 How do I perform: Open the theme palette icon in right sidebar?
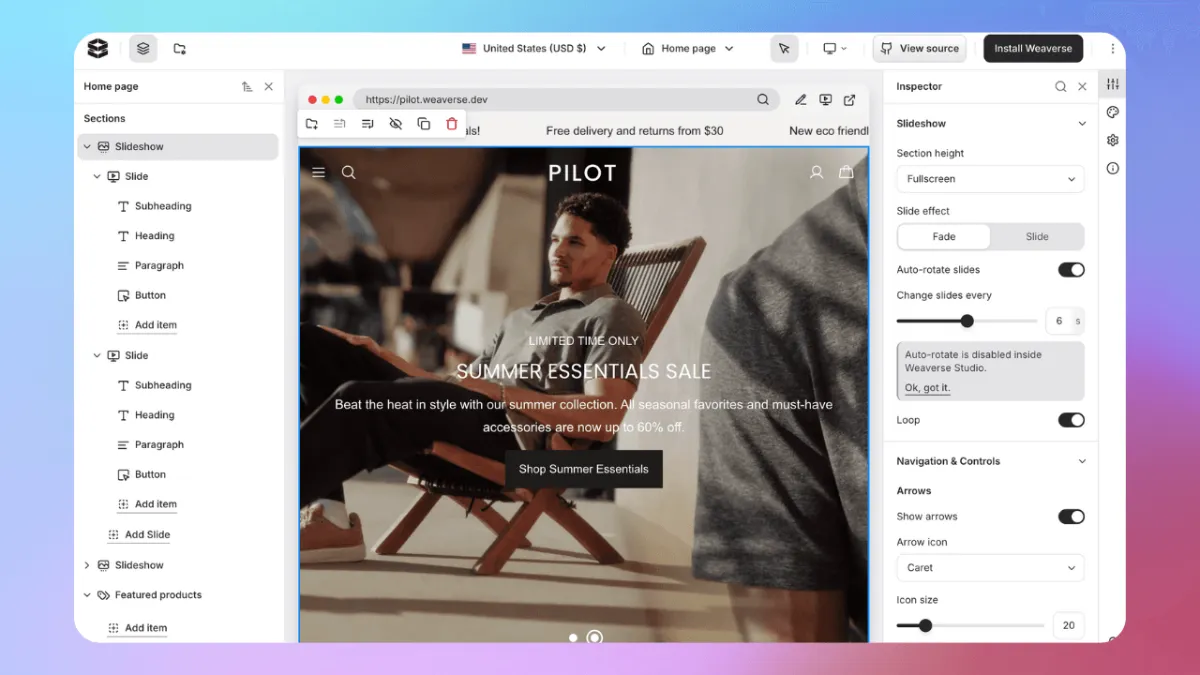coord(1112,112)
